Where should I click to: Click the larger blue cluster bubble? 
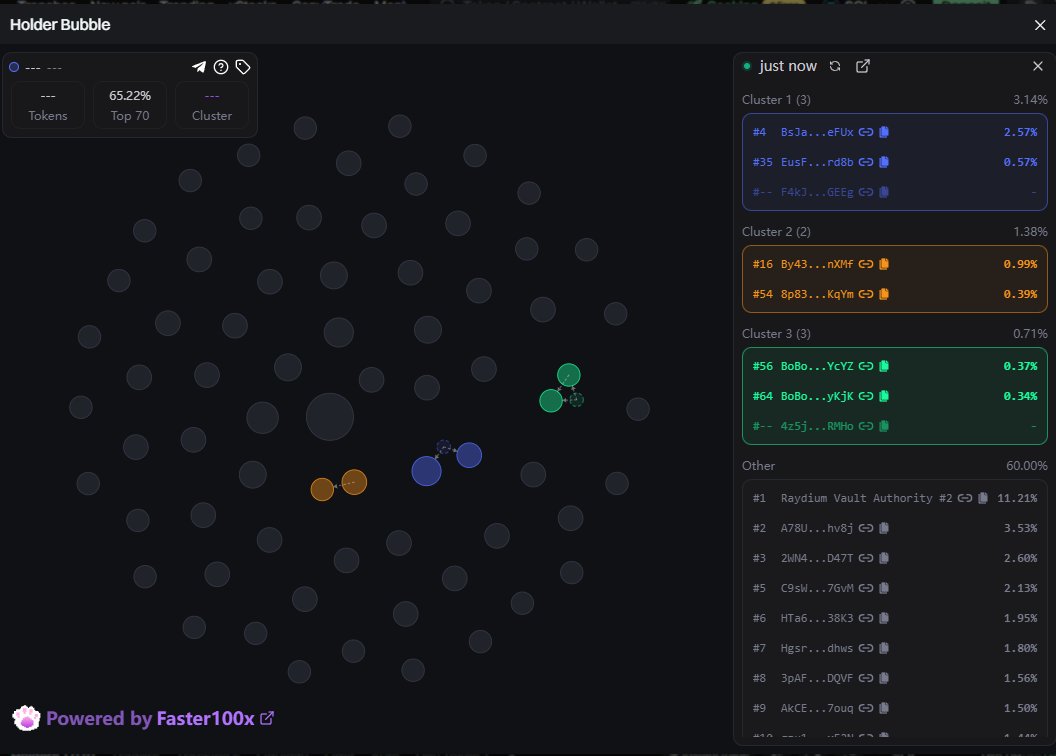tap(426, 471)
